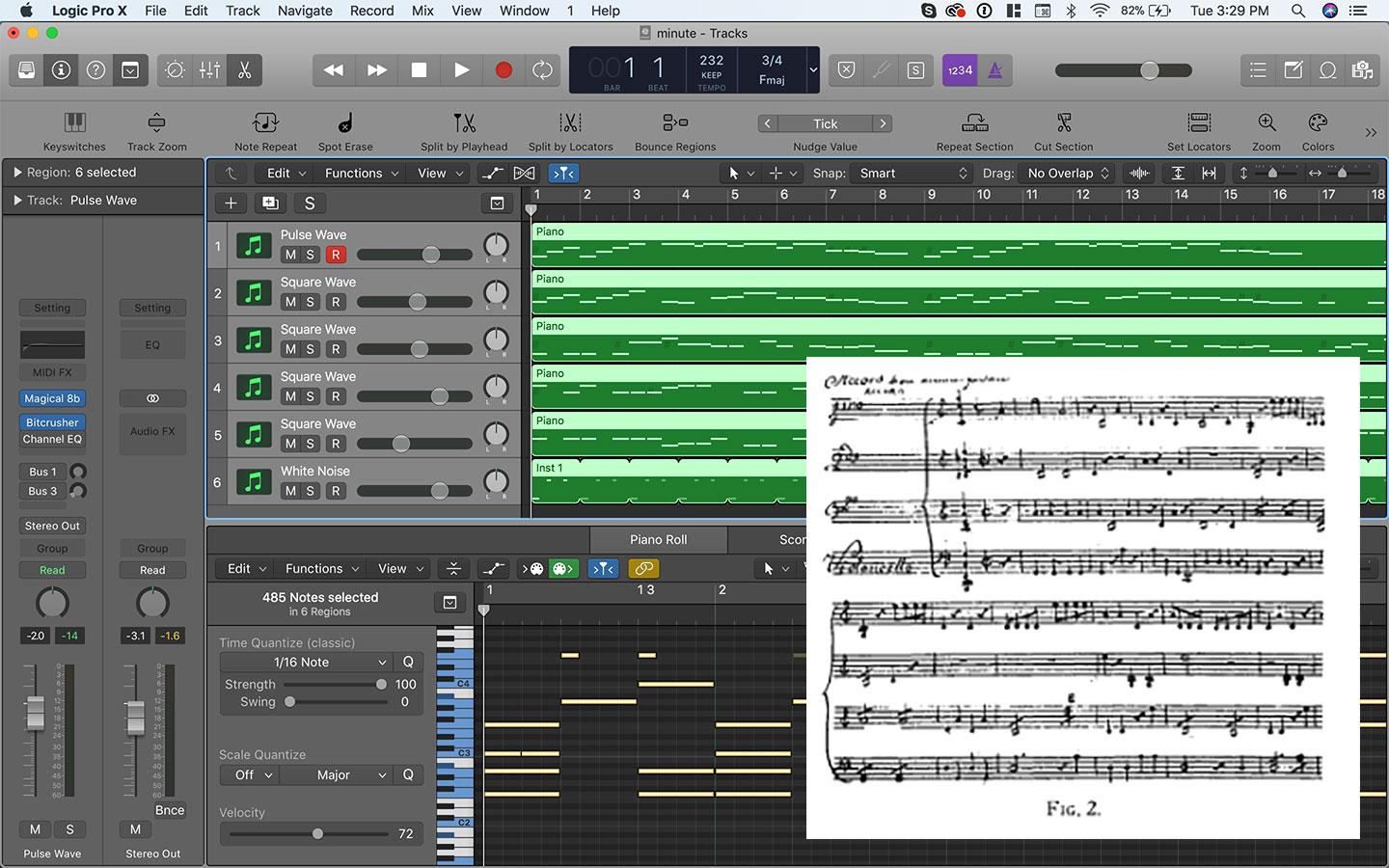1389x868 pixels.
Task: Toggle the Cycle mode button
Action: coord(543,70)
